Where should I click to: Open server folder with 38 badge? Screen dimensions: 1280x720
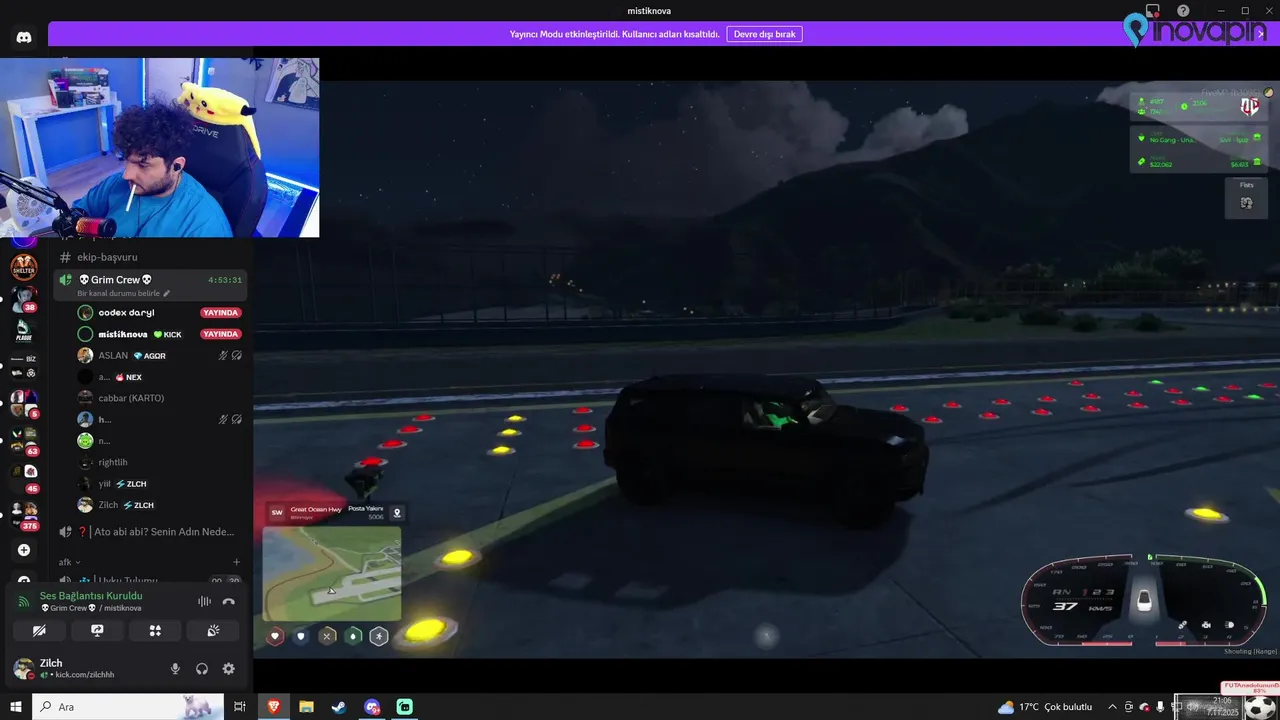click(24, 300)
